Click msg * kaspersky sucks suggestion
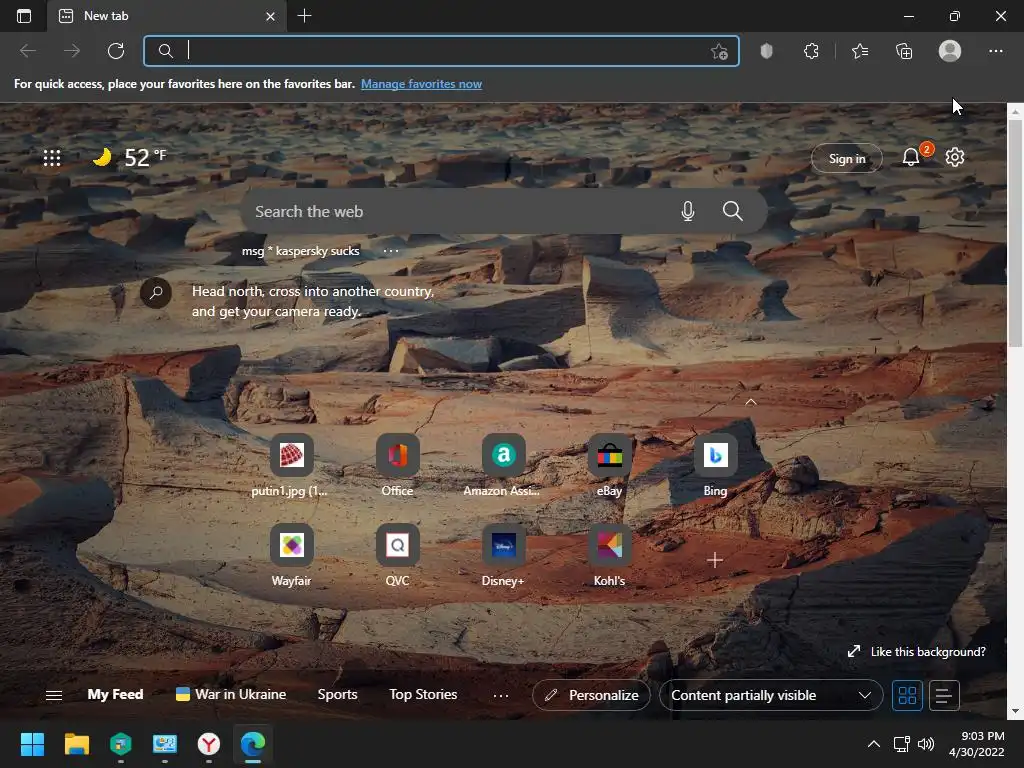Viewport: 1024px width, 768px height. (x=300, y=251)
